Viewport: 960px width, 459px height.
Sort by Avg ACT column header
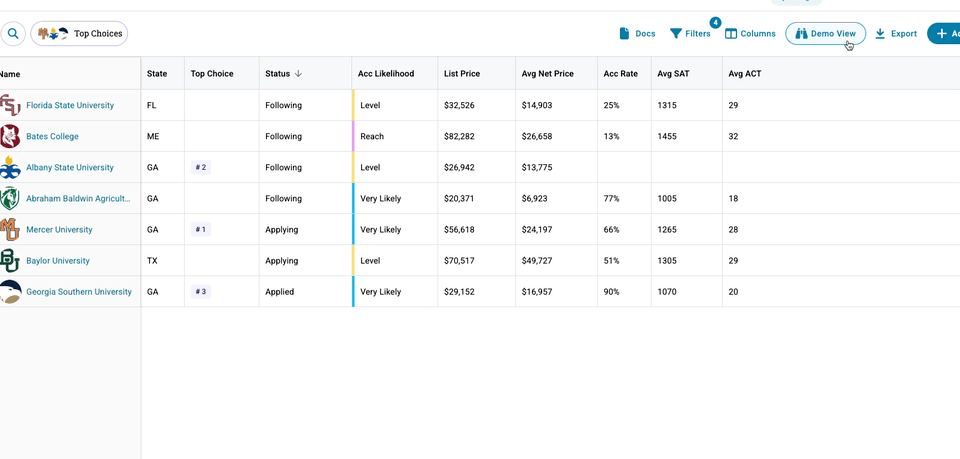point(744,73)
